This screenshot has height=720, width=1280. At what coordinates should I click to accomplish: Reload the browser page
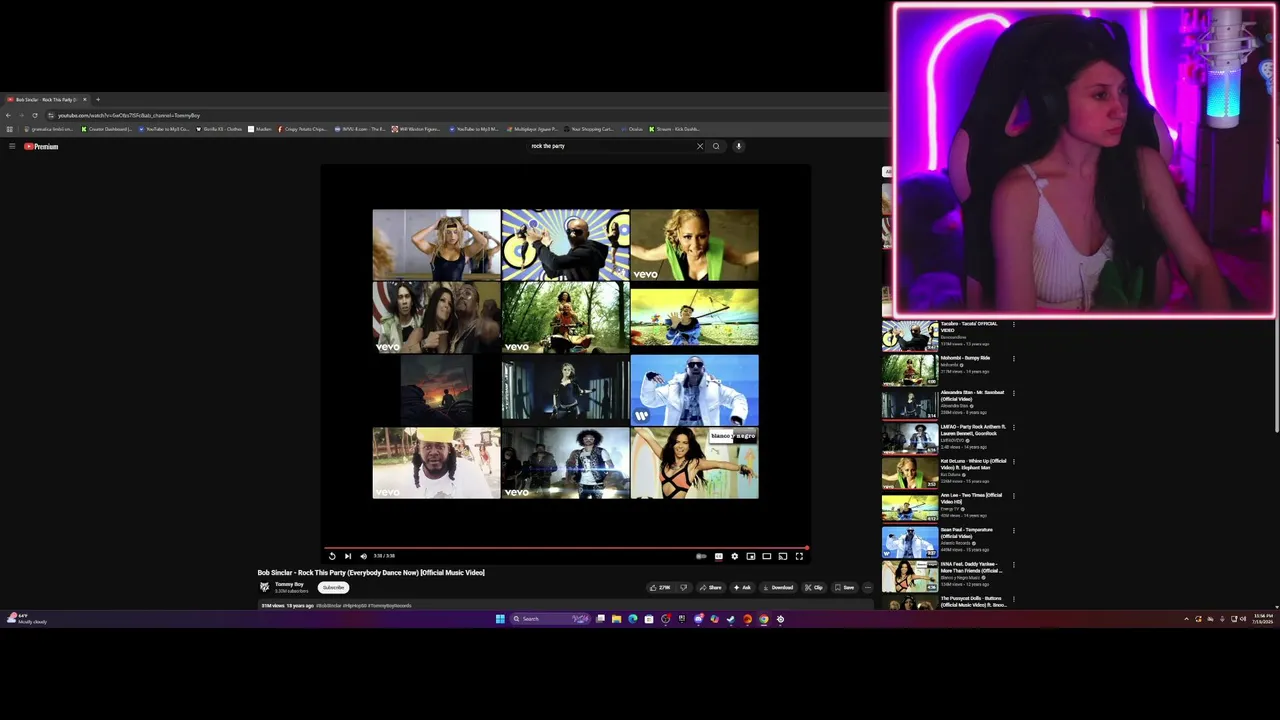35,115
